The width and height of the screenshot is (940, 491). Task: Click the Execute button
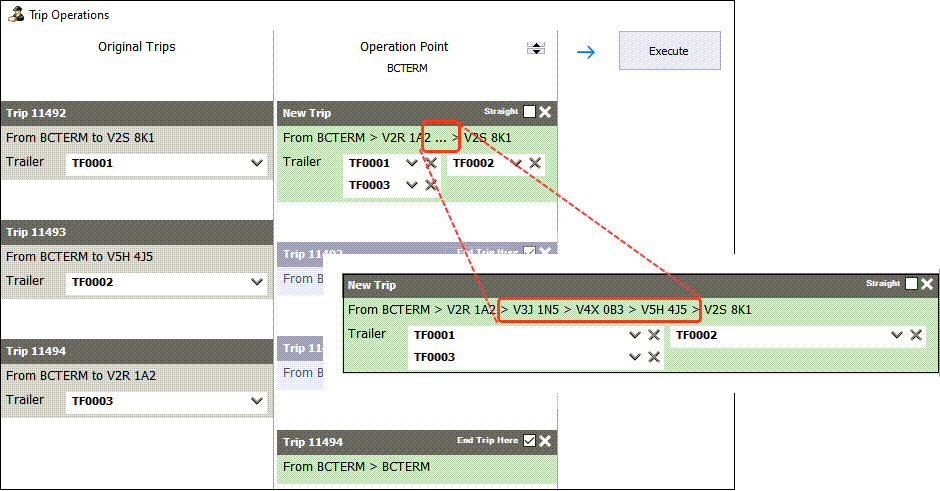[x=669, y=51]
